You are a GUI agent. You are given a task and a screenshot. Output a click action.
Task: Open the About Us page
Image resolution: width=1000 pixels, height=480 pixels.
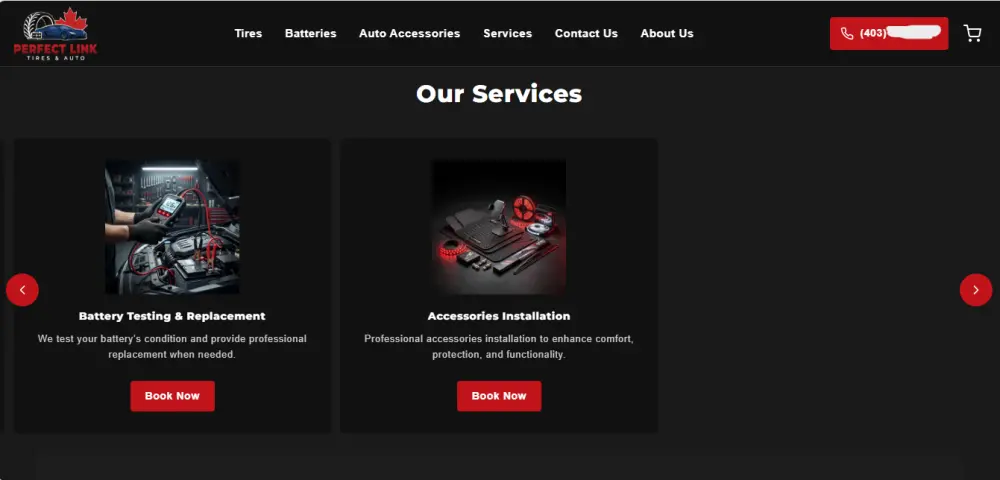point(666,33)
